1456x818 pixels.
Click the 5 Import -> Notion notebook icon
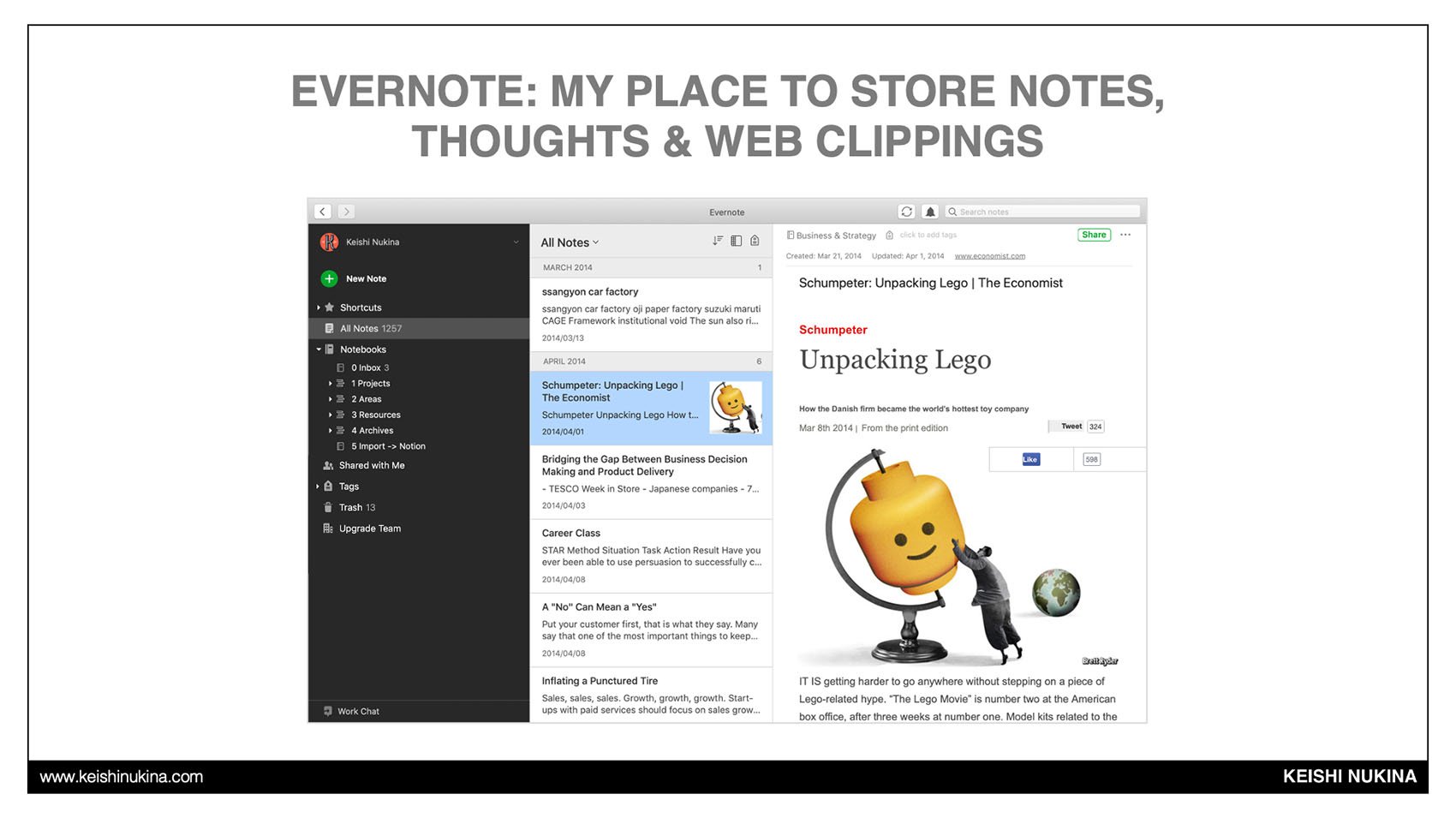pyautogui.click(x=340, y=446)
